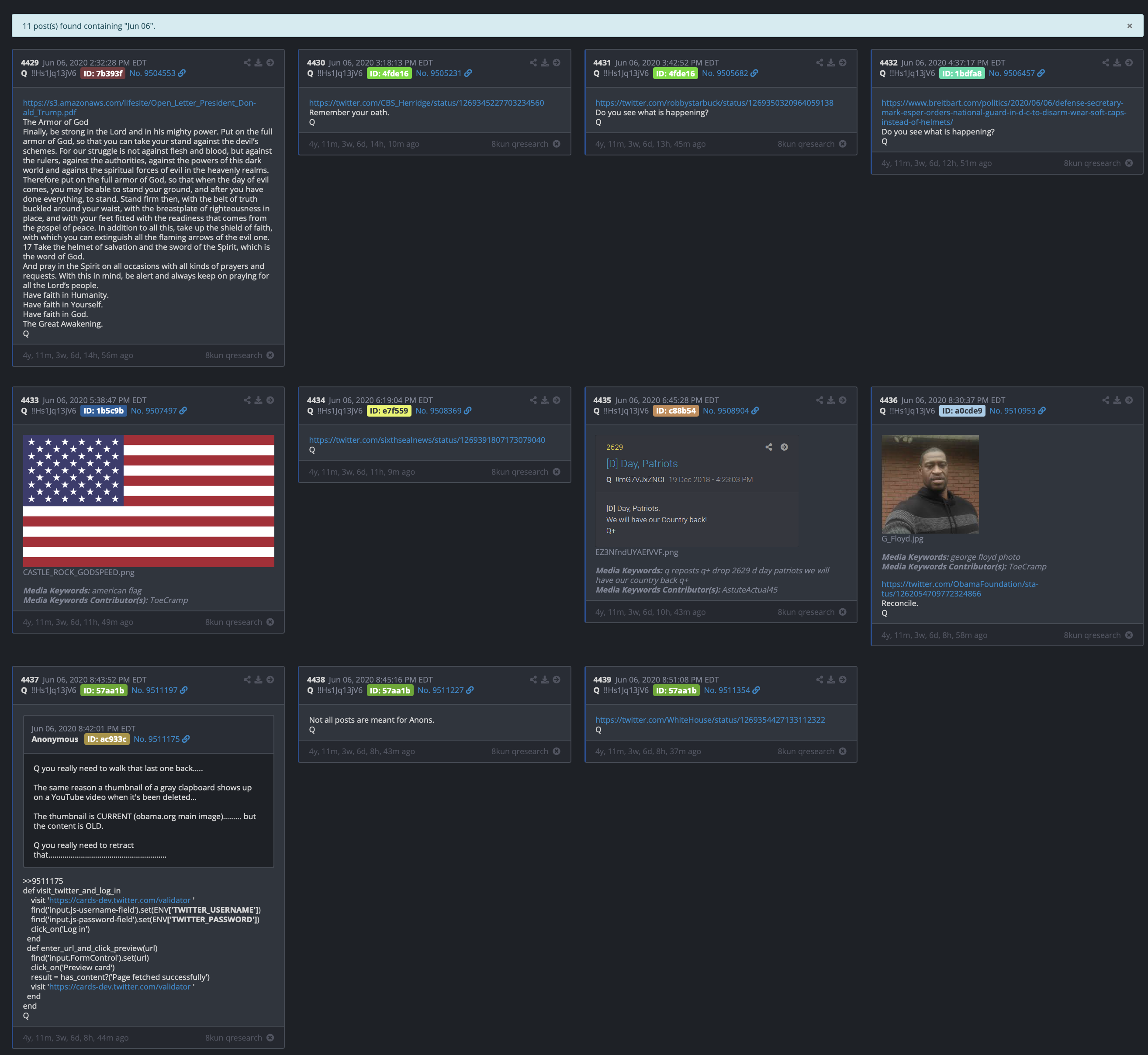Click share icon on post 4433
Image resolution: width=1148 pixels, height=1055 pixels.
247,400
